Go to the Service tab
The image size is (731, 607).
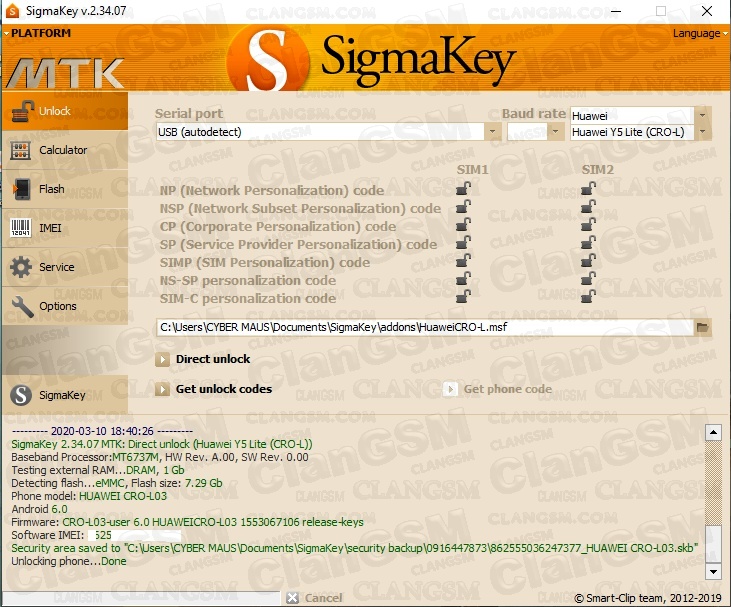(65, 267)
